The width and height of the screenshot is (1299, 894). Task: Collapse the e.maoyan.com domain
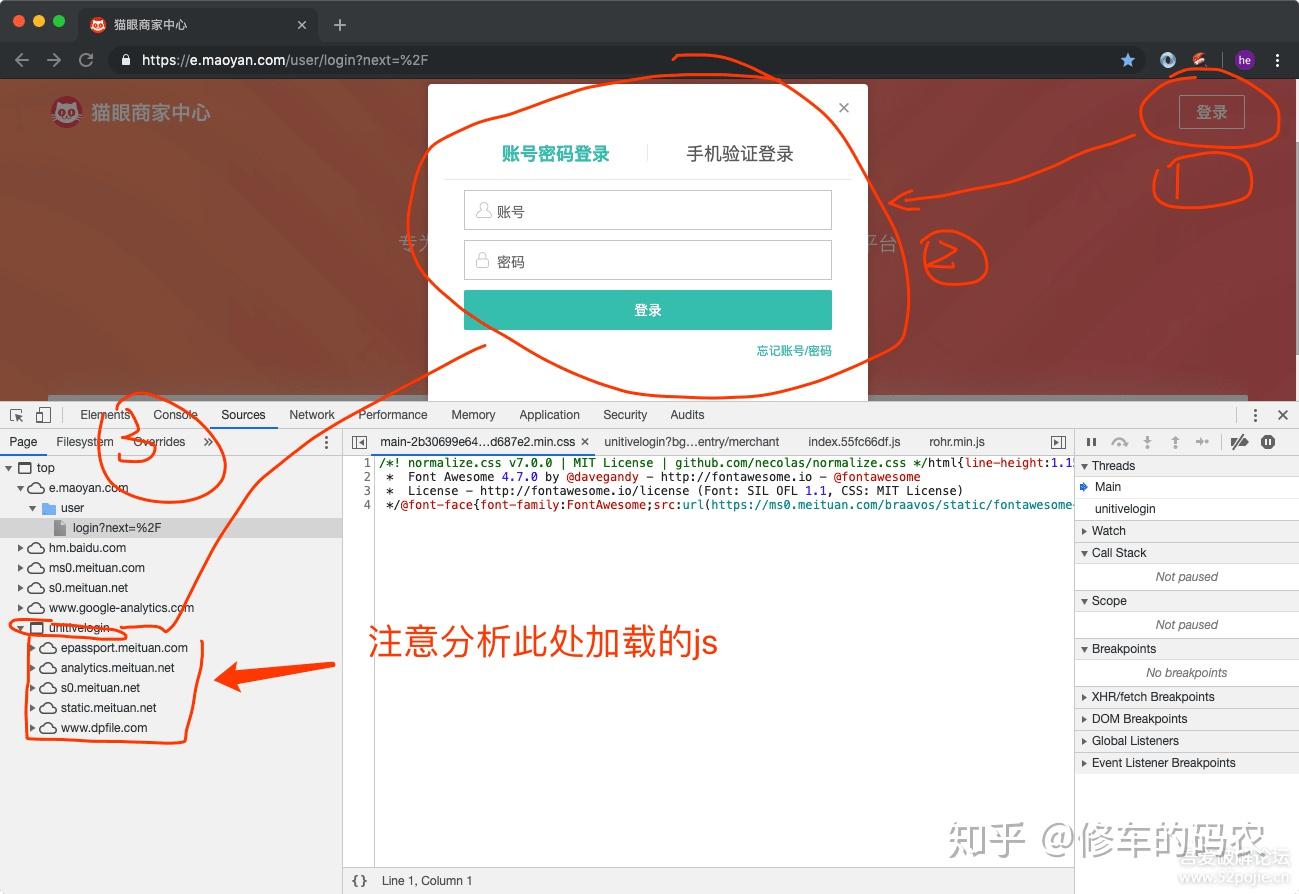click(x=21, y=488)
